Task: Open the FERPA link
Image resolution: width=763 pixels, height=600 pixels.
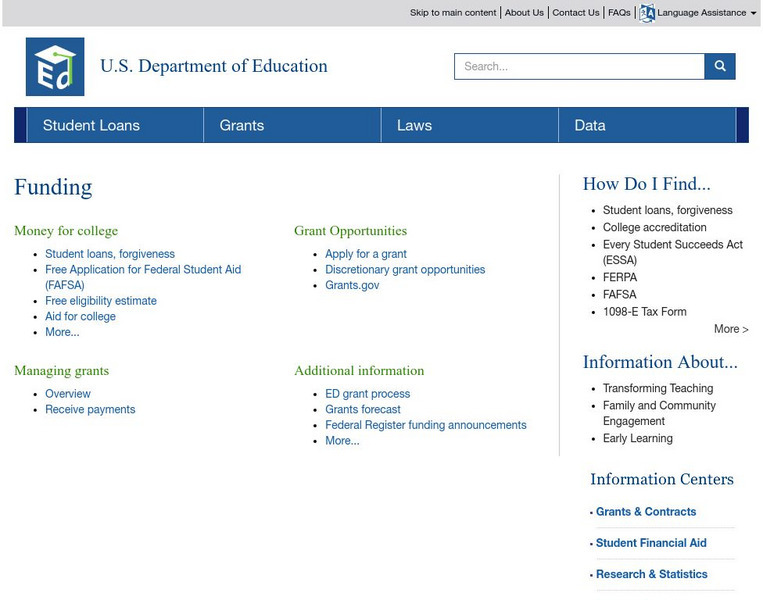Action: click(620, 277)
